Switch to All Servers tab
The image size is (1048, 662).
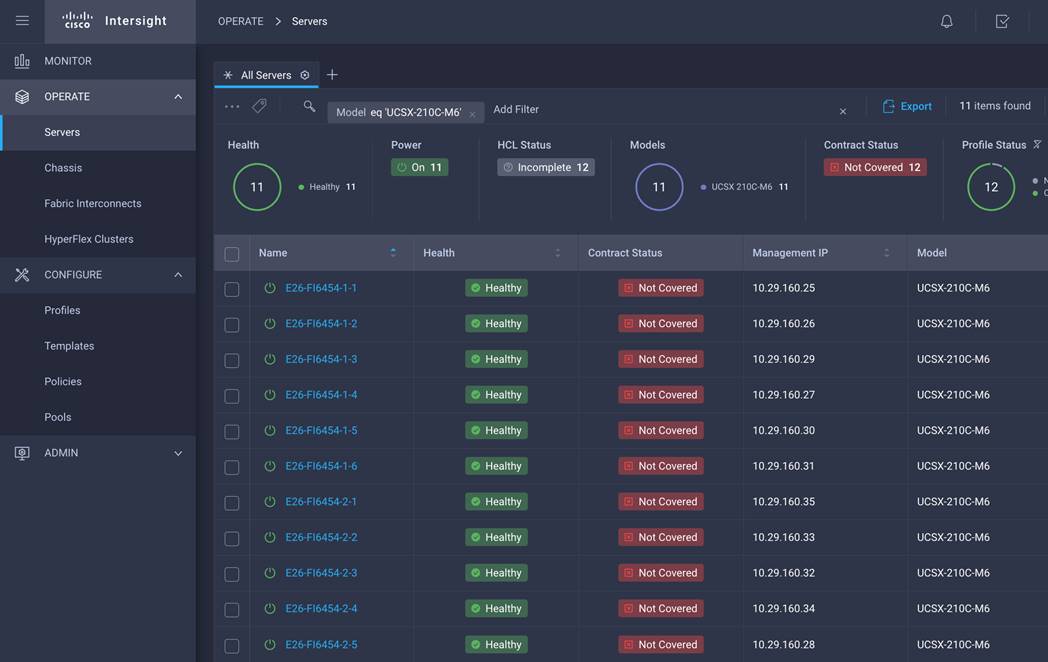click(x=266, y=75)
